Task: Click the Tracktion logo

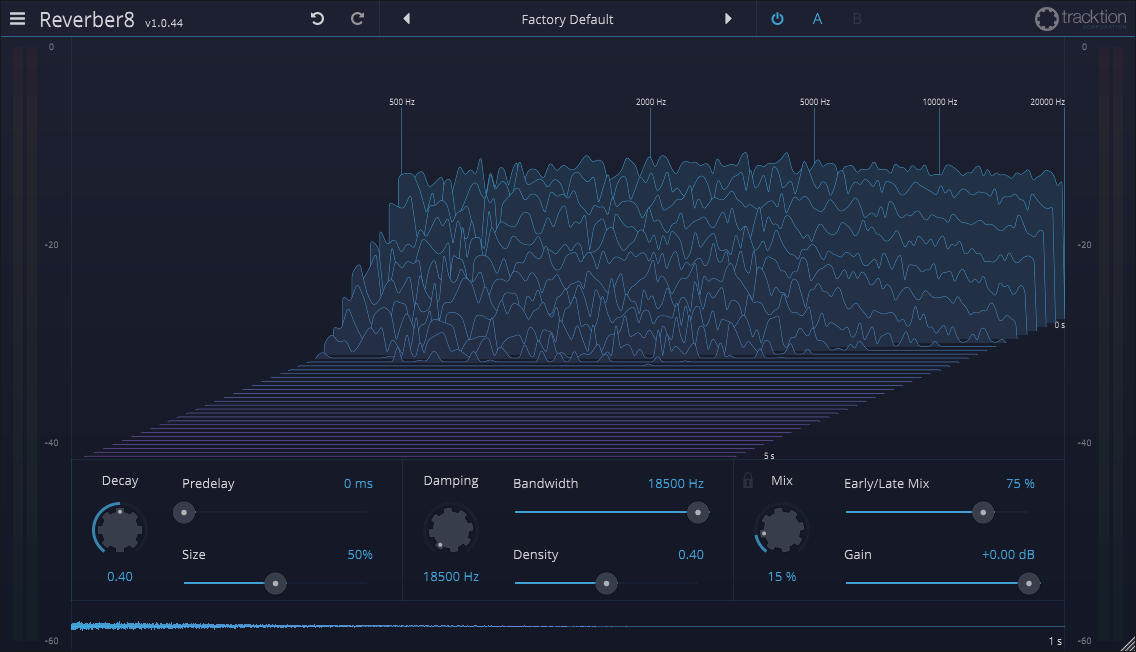Action: 1079,19
